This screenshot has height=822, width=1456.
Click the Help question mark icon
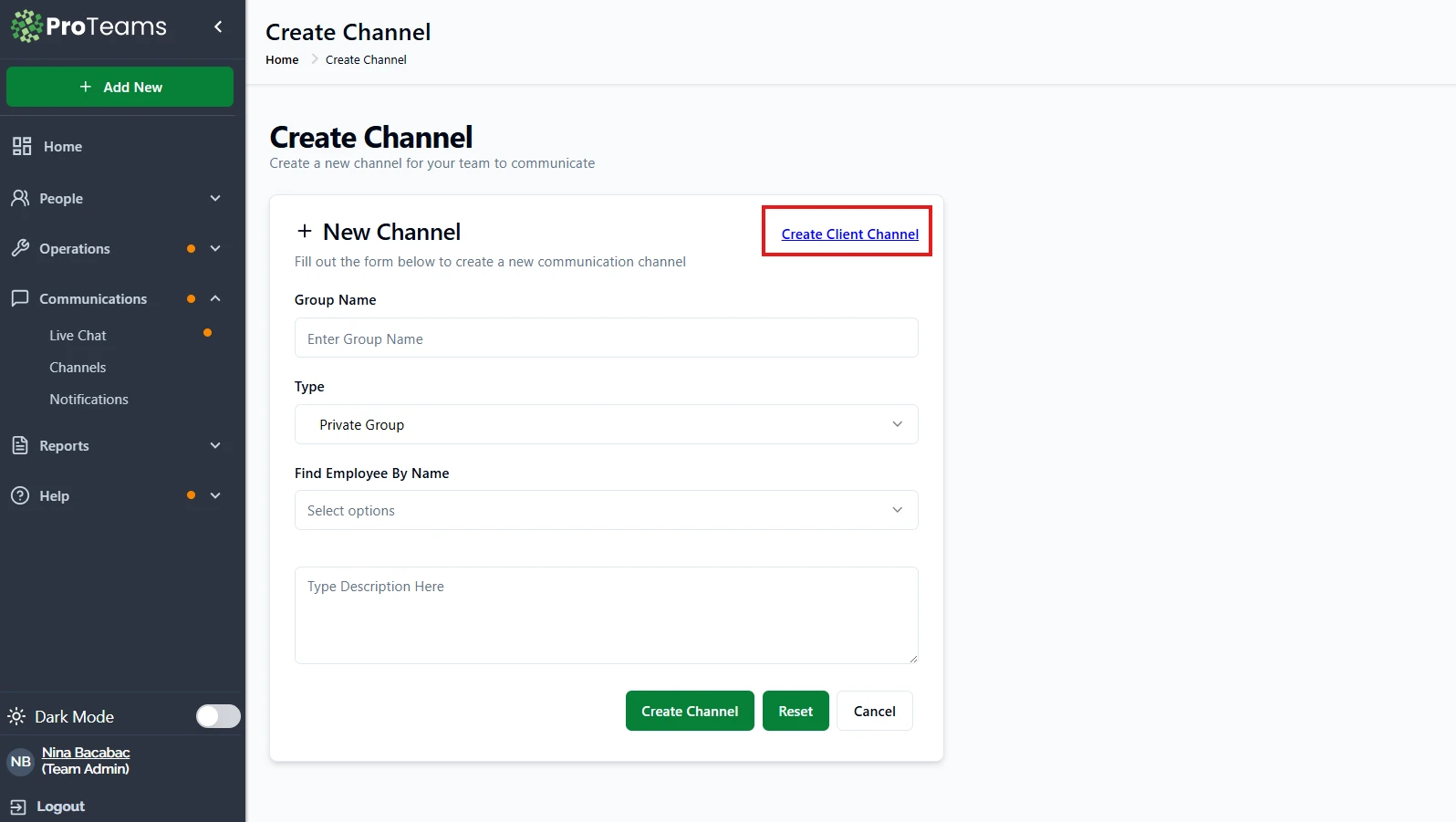[x=20, y=495]
